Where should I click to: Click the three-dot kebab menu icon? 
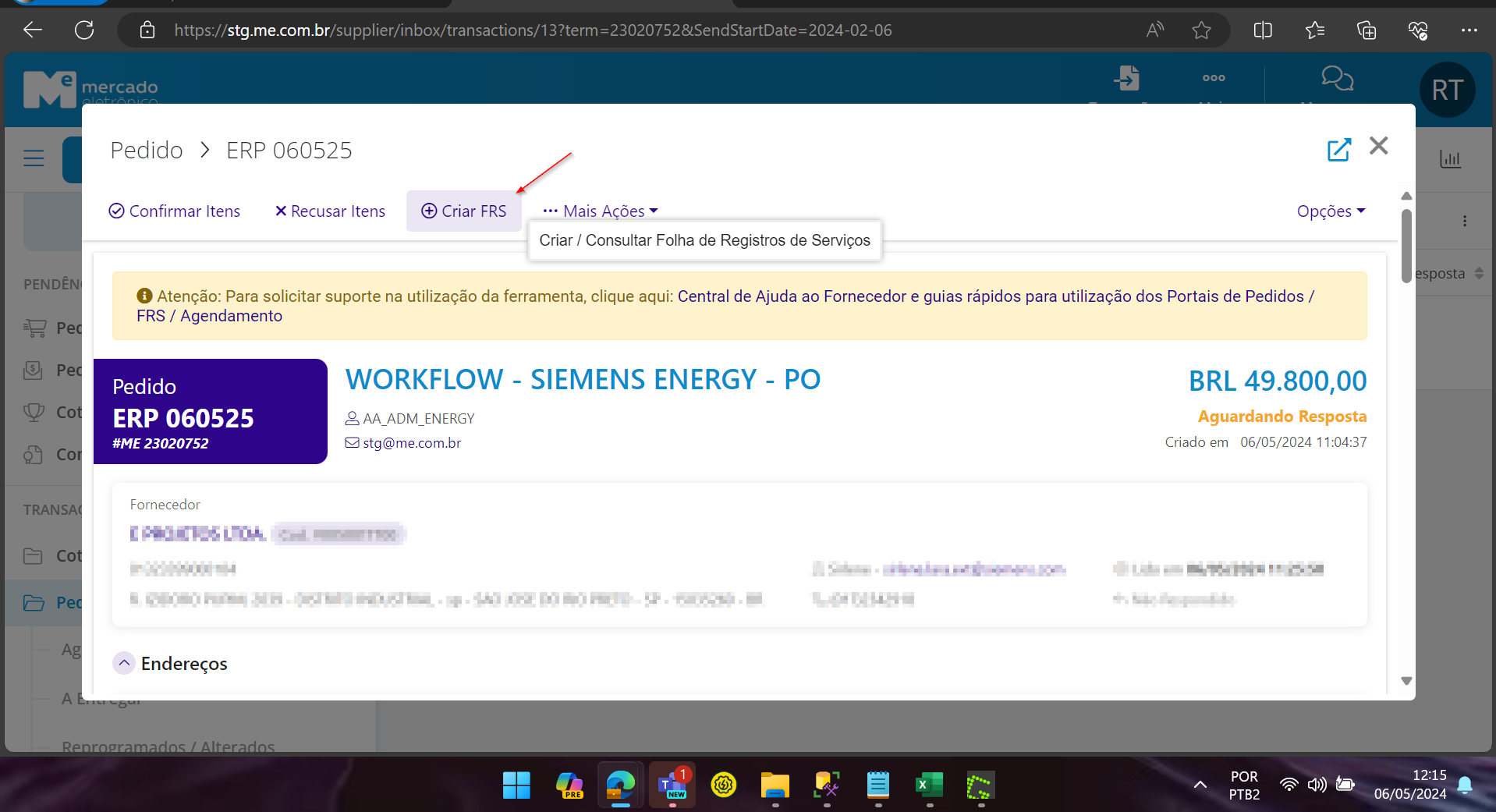[x=1464, y=221]
